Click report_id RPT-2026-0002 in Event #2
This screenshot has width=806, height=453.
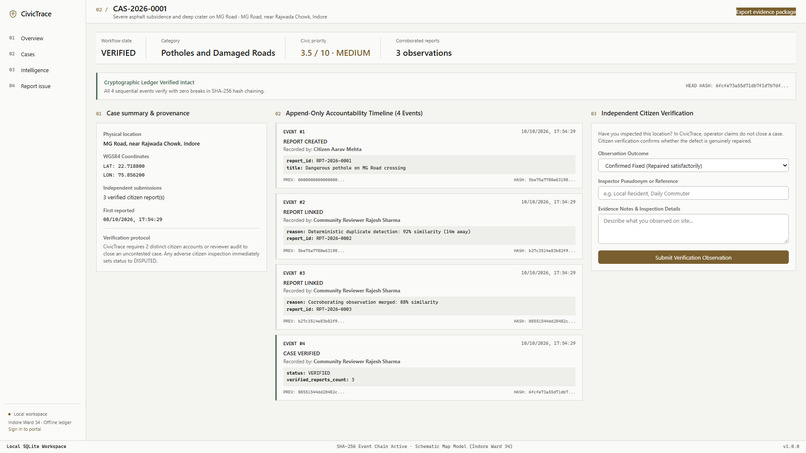[319, 239]
